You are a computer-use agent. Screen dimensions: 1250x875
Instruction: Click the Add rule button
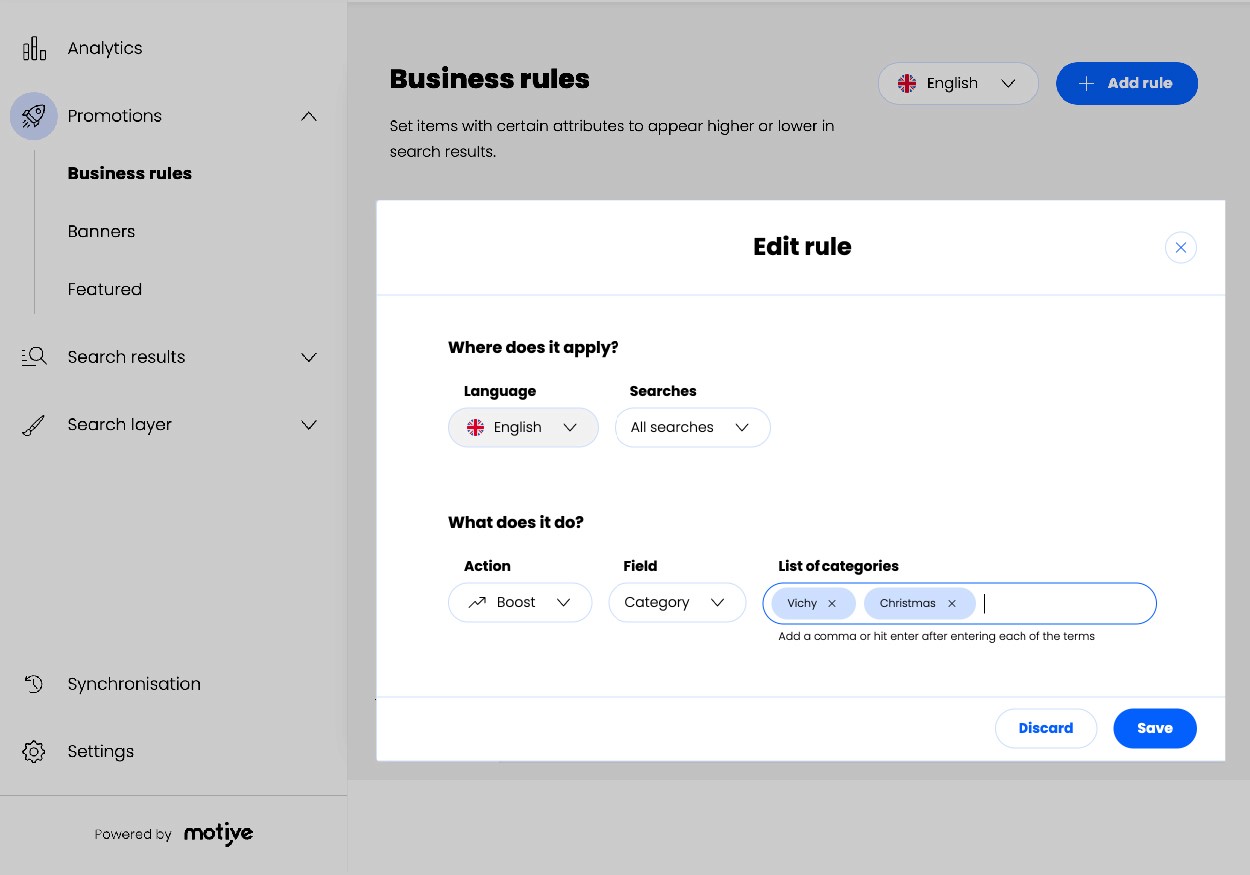click(x=1127, y=84)
